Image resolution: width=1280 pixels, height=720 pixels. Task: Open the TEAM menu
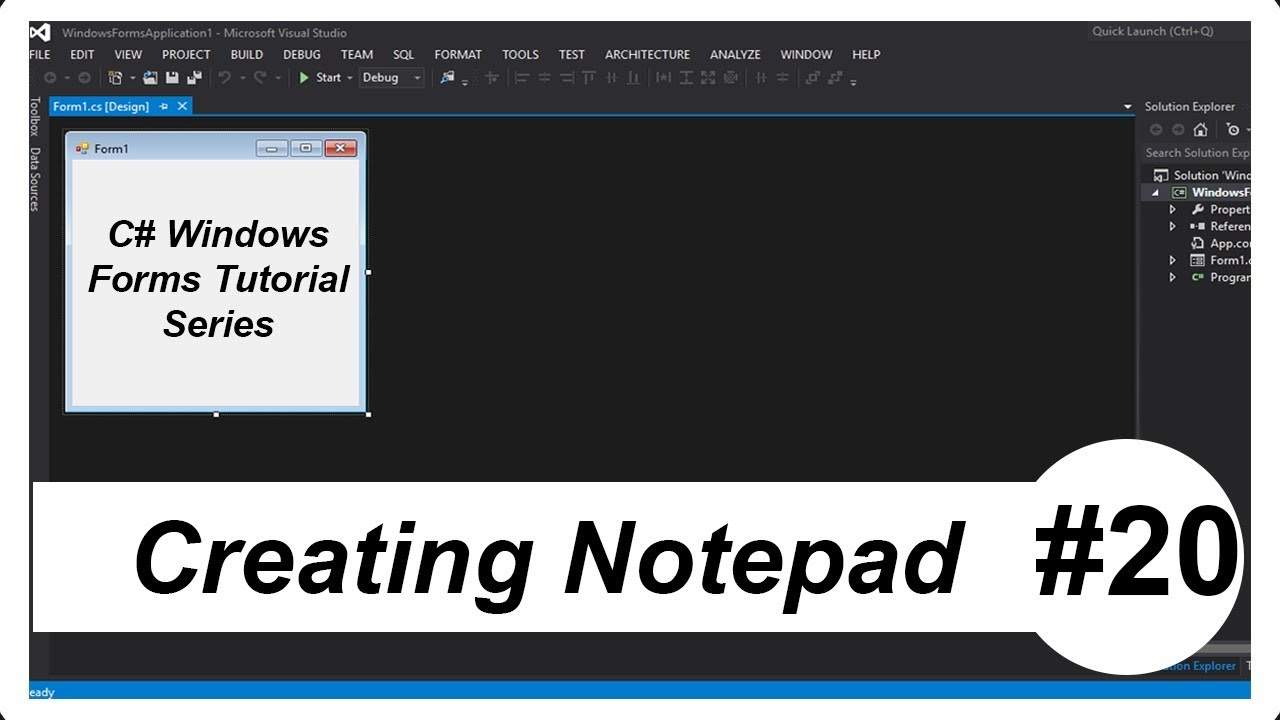click(x=356, y=54)
